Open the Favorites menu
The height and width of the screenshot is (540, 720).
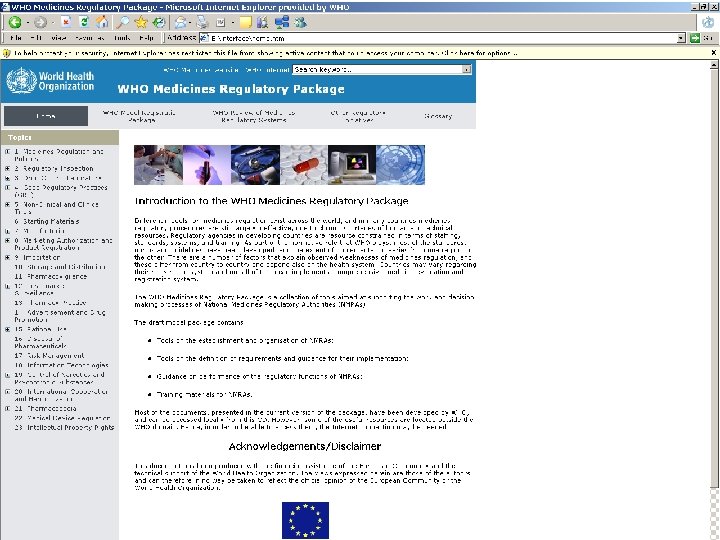coord(90,38)
